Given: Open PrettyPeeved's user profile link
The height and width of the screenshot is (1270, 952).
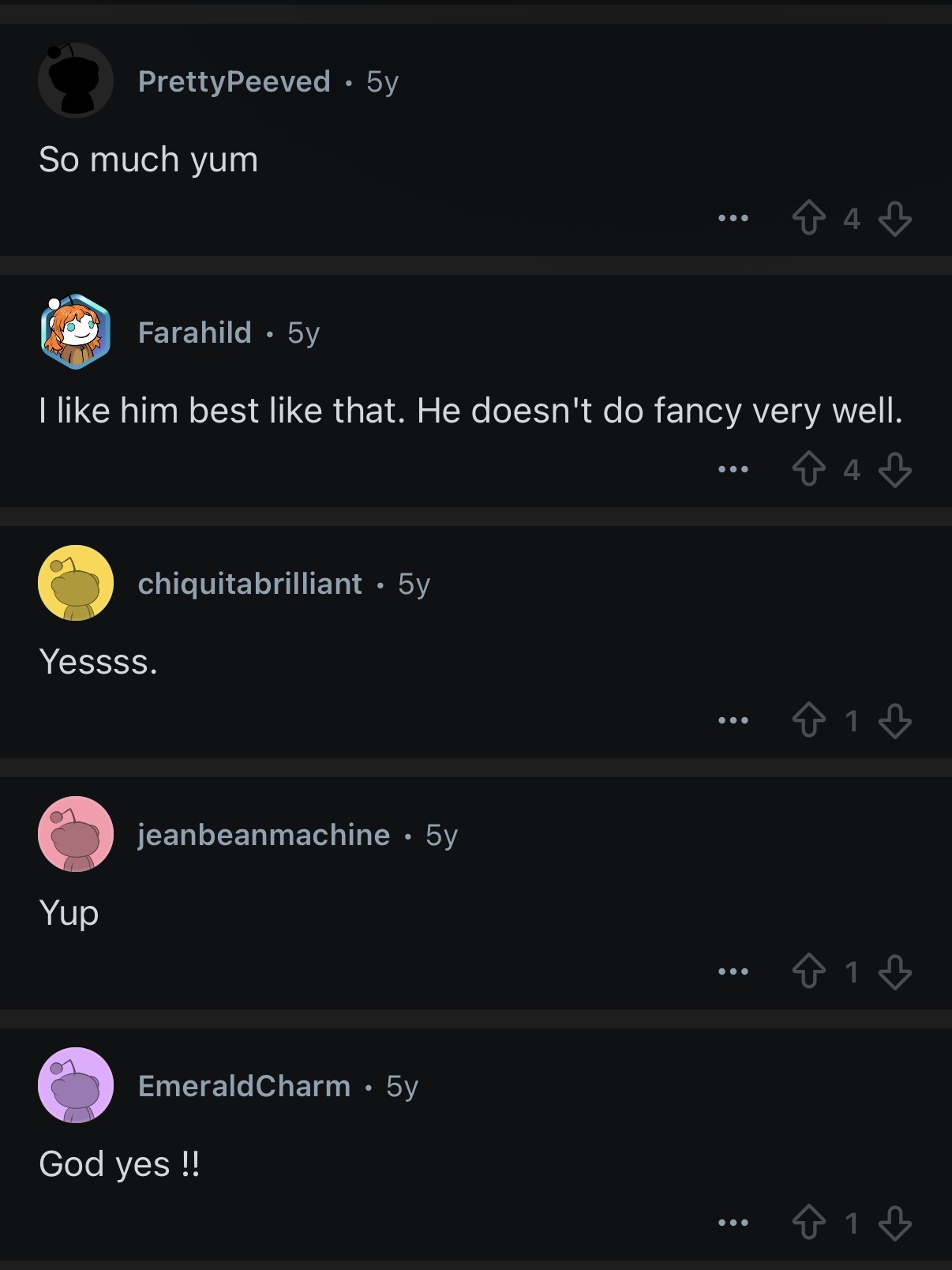Looking at the screenshot, I should [x=234, y=81].
